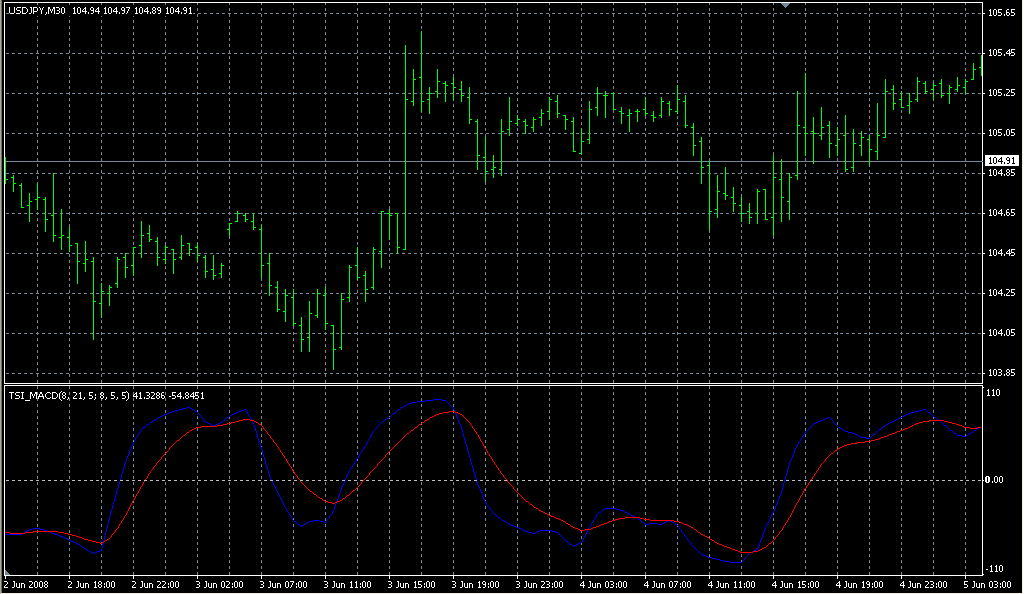The image size is (1024, 594).
Task: Click the 2 Jun 2008 date label
Action: click(26, 584)
